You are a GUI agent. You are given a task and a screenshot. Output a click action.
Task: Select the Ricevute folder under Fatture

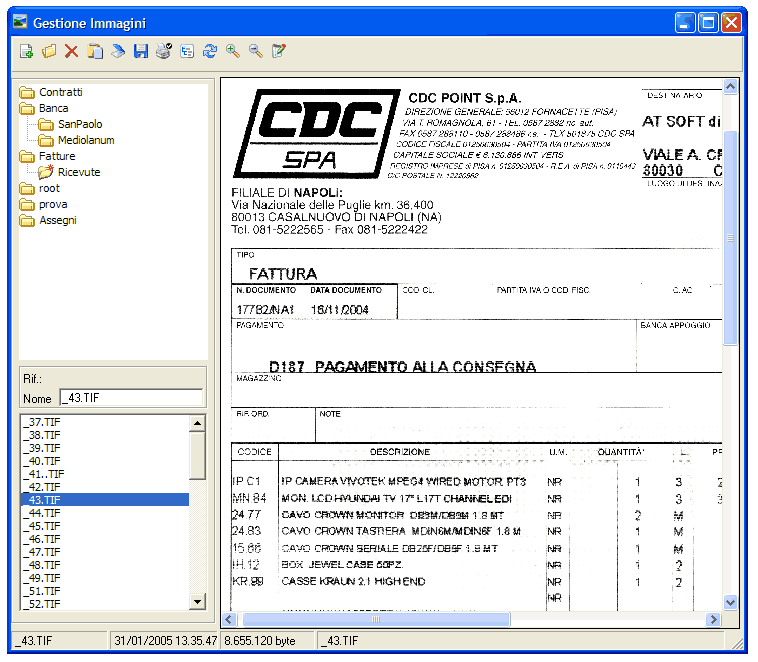click(78, 172)
